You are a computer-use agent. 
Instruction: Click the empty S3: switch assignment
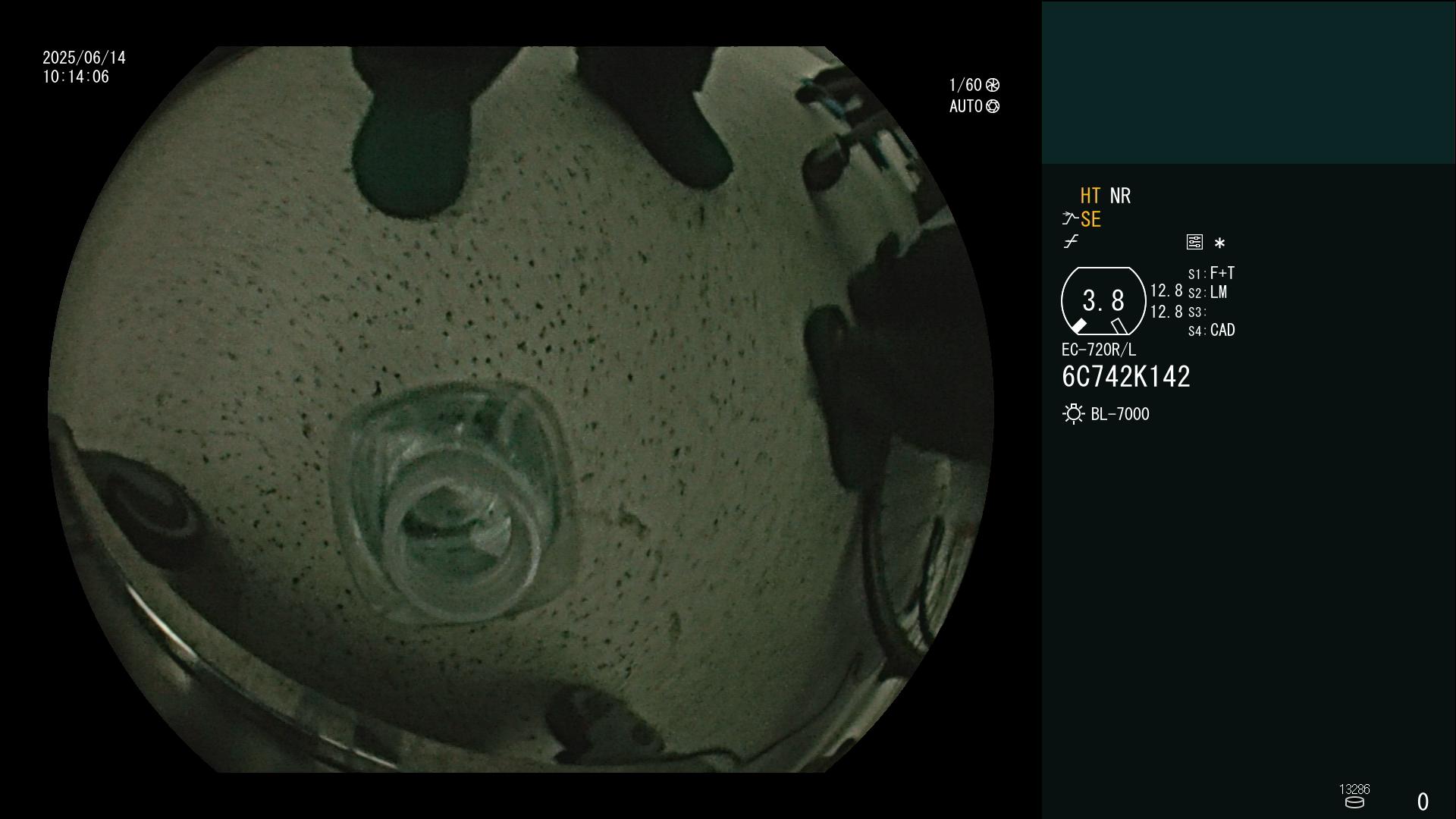pyautogui.click(x=1197, y=312)
